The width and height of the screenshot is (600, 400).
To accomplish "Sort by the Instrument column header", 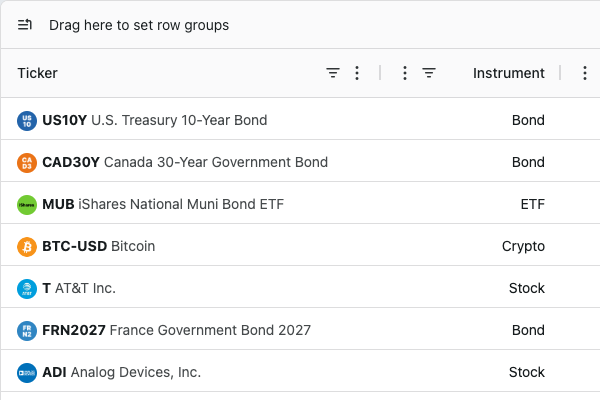I will click(x=509, y=73).
